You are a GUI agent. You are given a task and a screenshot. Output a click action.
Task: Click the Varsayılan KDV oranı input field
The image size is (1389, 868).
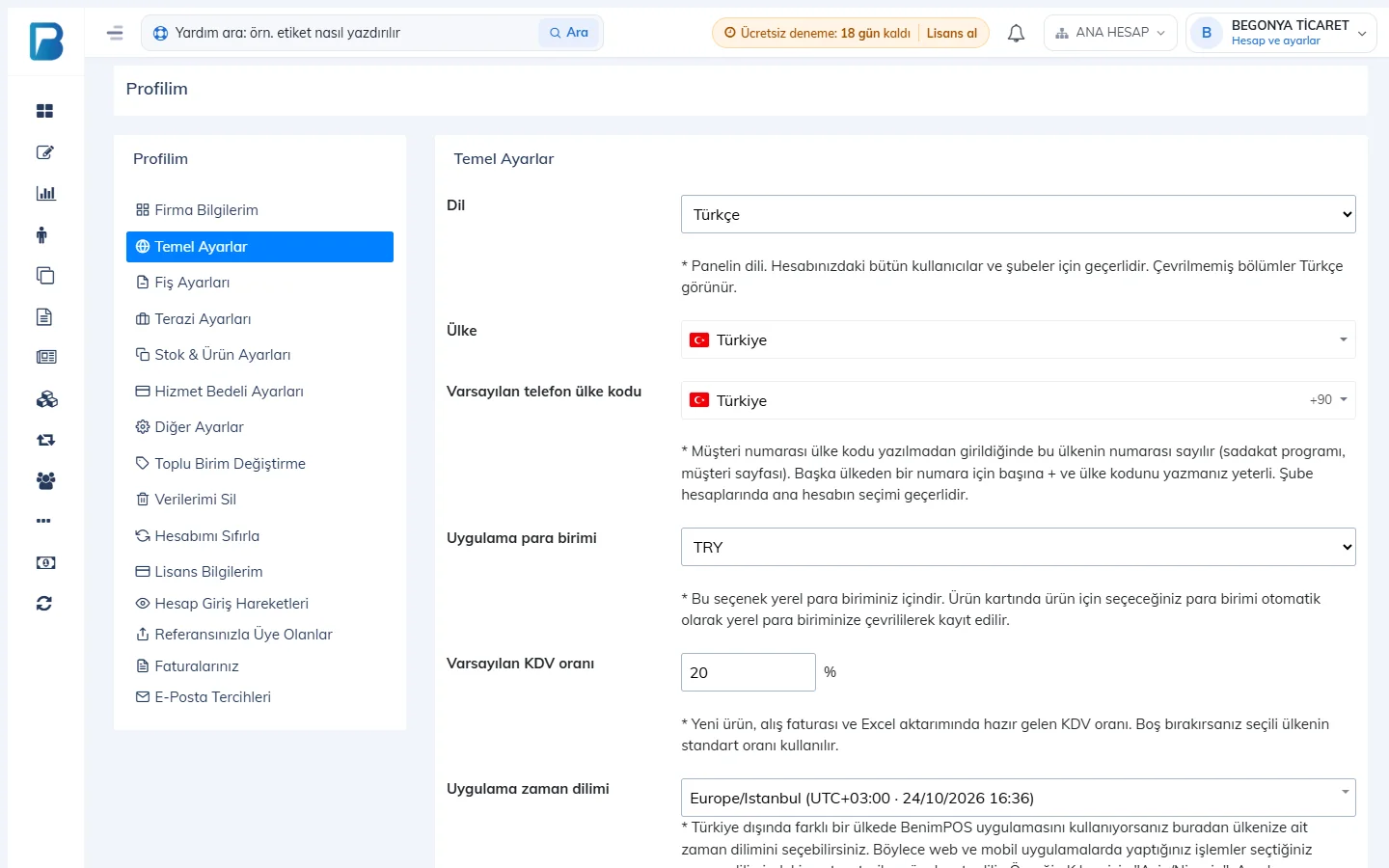pyautogui.click(x=749, y=672)
